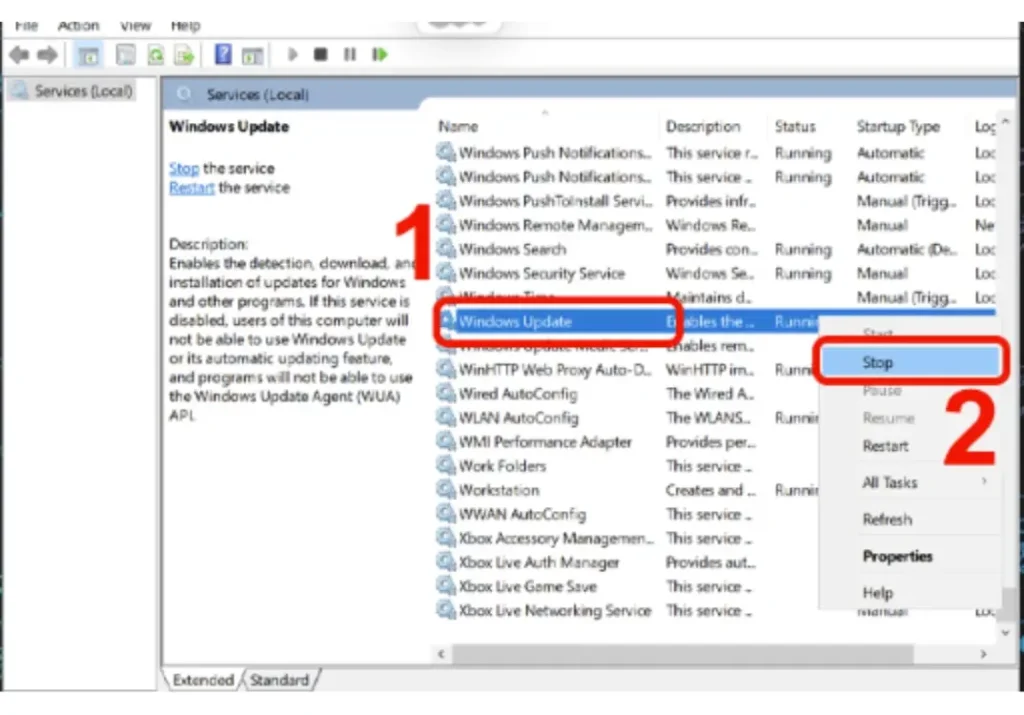The height and width of the screenshot is (715, 1024).
Task: Click the 'Provides aut..' description cell
Action: [711, 562]
